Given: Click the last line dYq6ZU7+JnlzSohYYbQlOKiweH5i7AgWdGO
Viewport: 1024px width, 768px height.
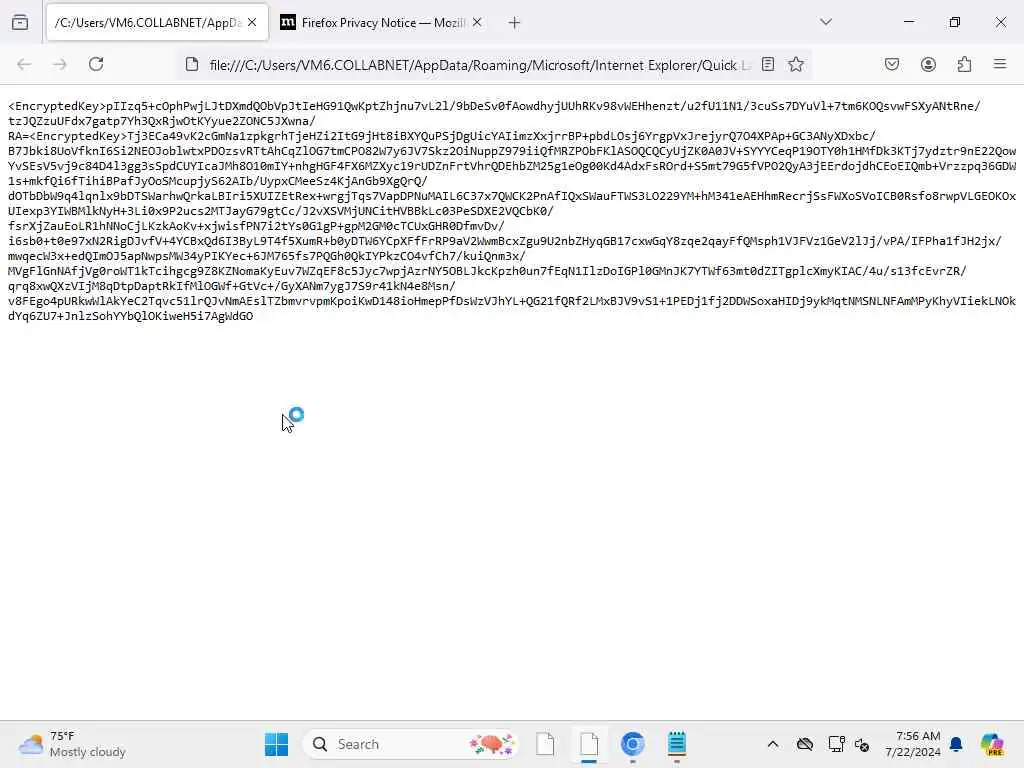Looking at the screenshot, I should click(131, 316).
